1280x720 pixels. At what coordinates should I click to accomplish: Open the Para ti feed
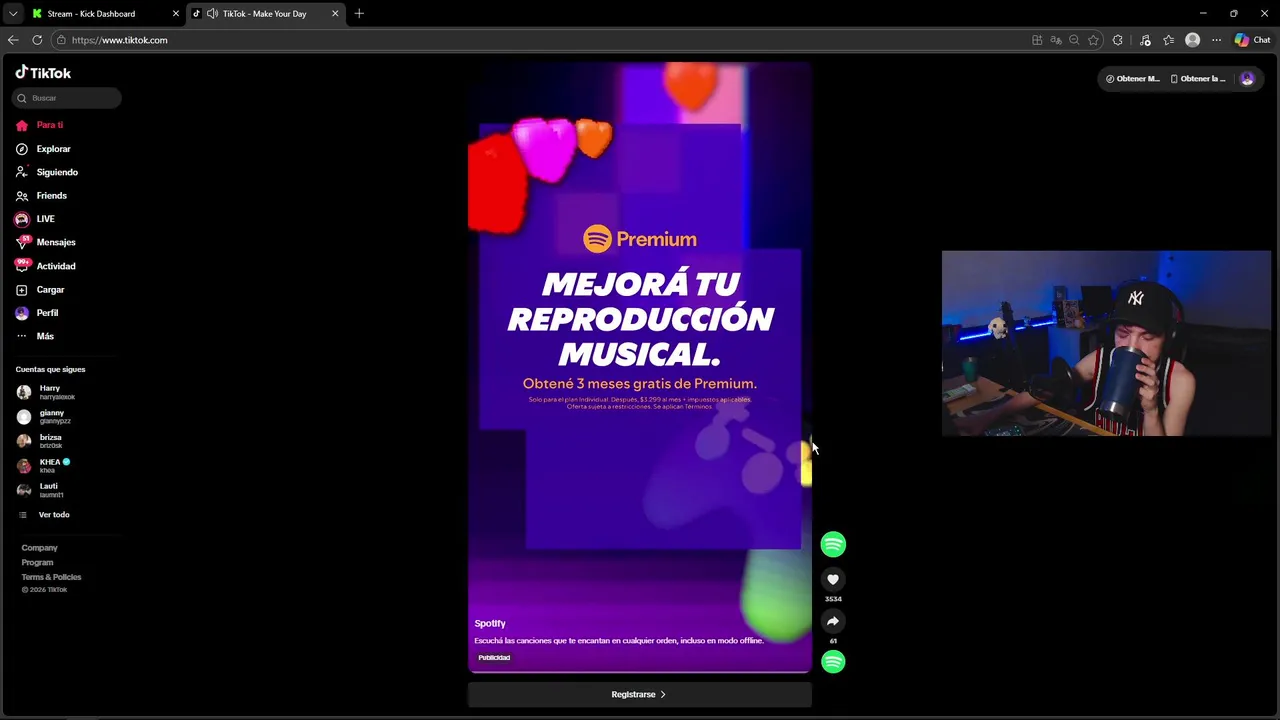[49, 125]
